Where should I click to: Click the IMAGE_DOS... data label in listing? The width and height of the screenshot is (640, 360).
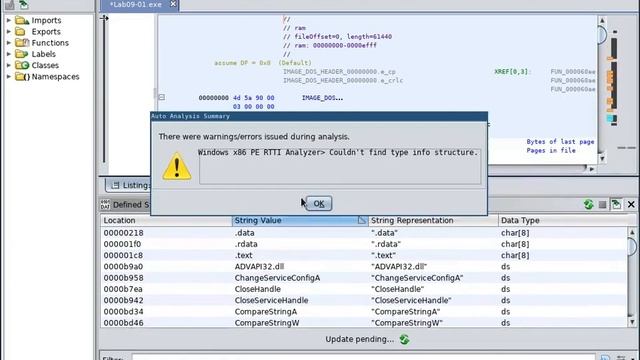[322, 98]
